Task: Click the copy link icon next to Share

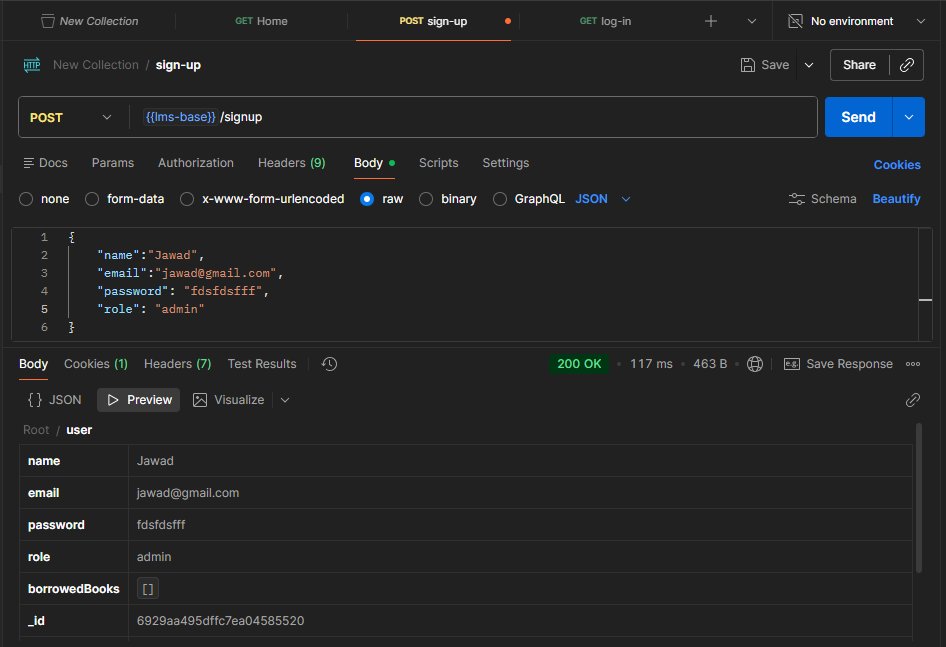Action: coord(907,65)
